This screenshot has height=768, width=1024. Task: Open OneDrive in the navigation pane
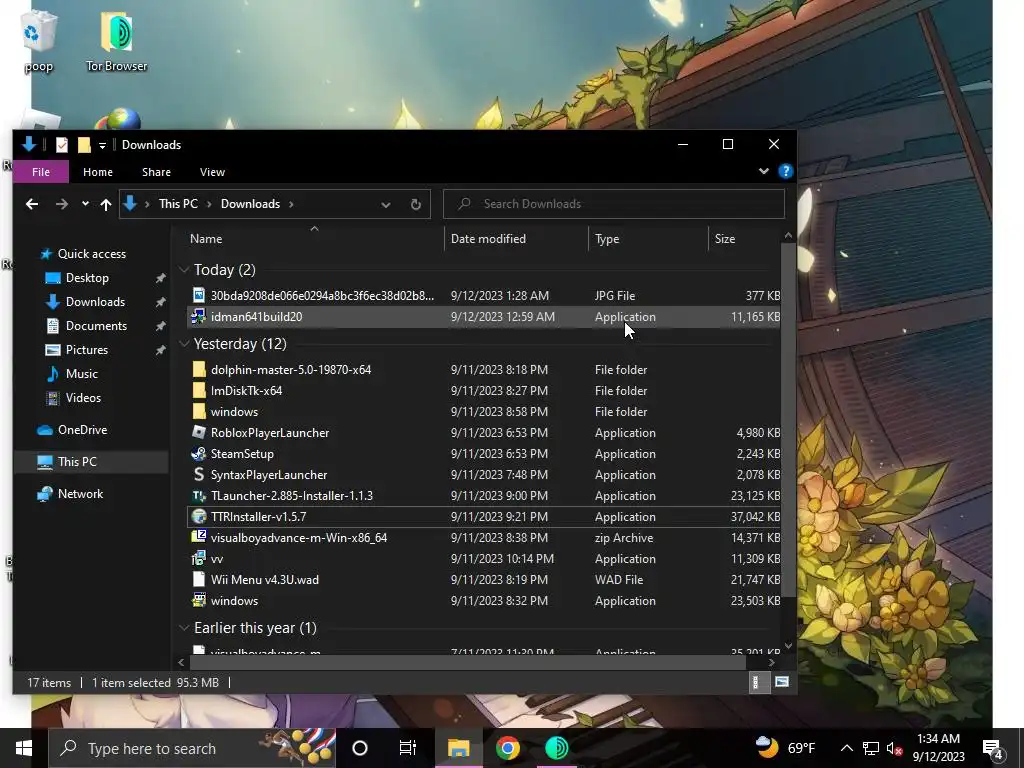point(82,430)
